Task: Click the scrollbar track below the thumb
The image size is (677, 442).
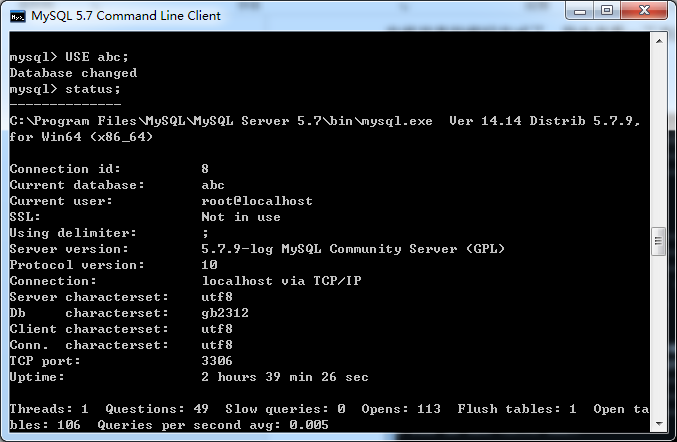Action: click(x=659, y=336)
